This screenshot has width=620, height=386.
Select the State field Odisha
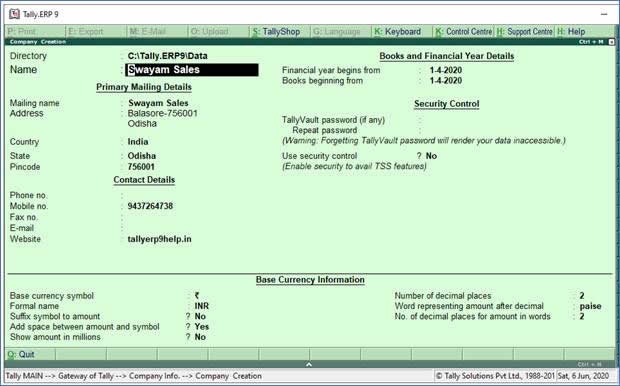point(142,156)
